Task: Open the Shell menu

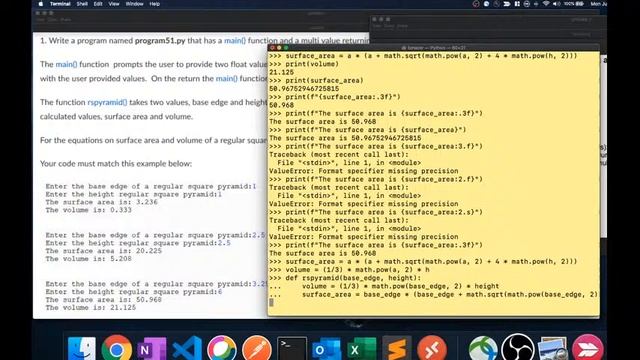Action: coord(82,4)
